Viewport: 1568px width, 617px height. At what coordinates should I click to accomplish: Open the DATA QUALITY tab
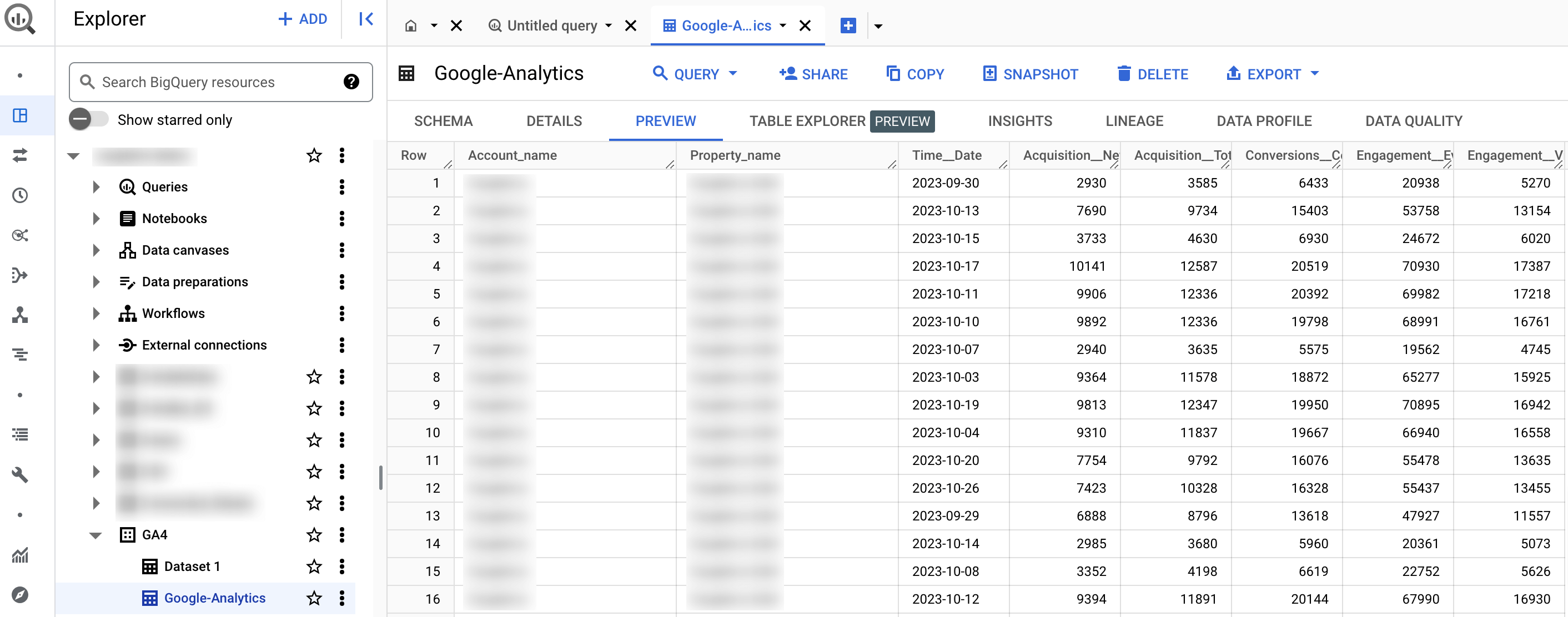coord(1414,121)
